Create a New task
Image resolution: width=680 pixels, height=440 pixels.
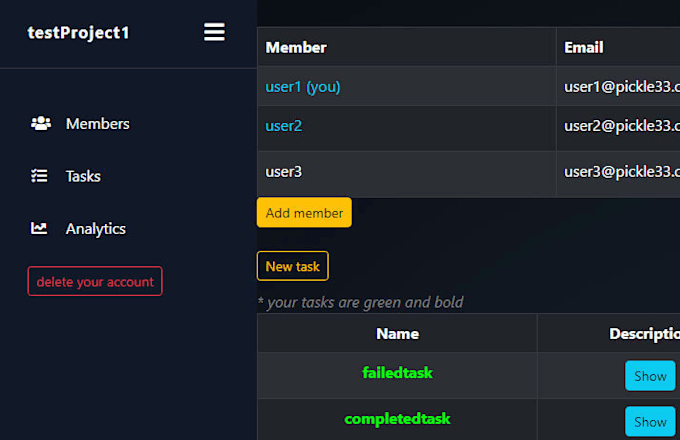[292, 266]
